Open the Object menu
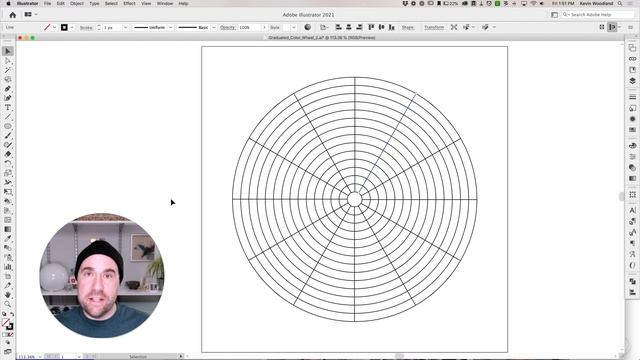This screenshot has height=360, width=640. click(x=77, y=3)
